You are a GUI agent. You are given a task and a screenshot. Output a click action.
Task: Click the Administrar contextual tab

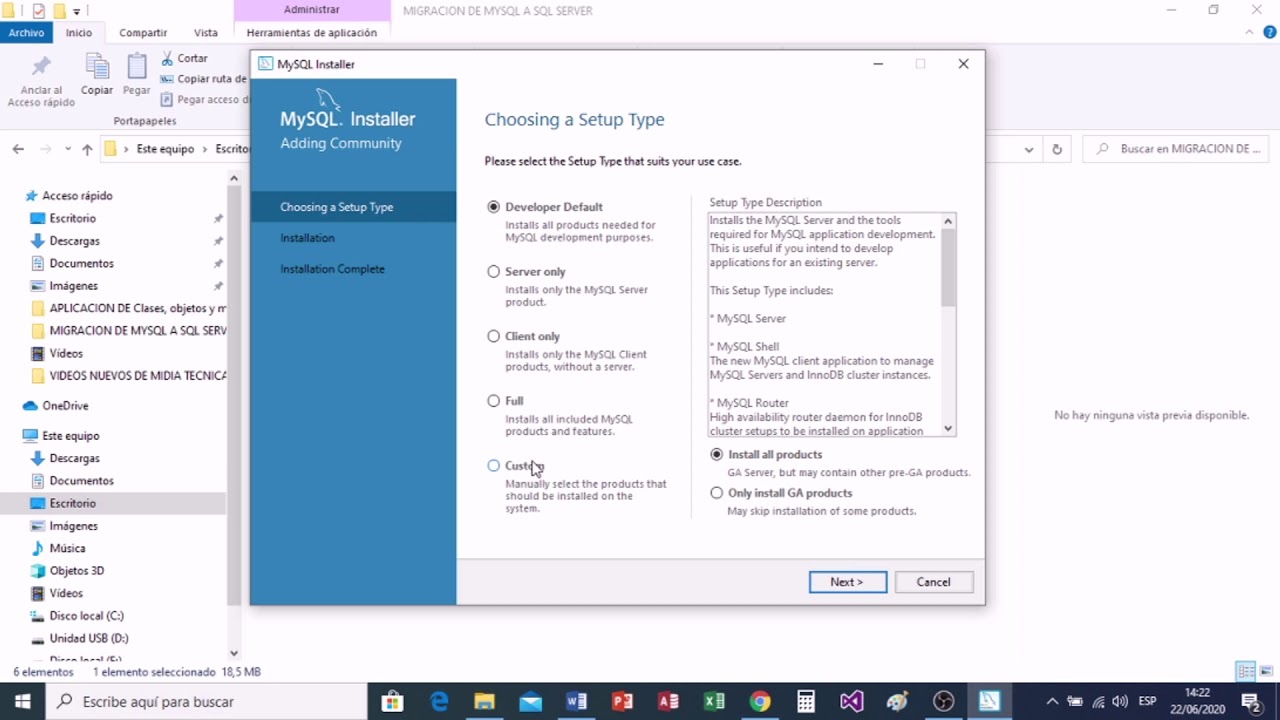312,10
